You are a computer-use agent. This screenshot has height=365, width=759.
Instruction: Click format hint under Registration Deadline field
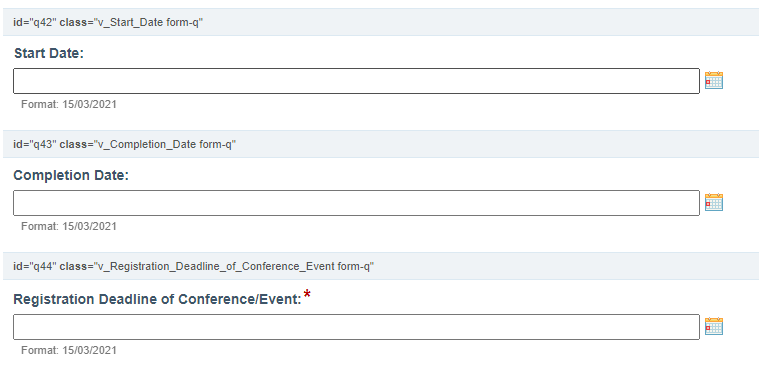(69, 350)
